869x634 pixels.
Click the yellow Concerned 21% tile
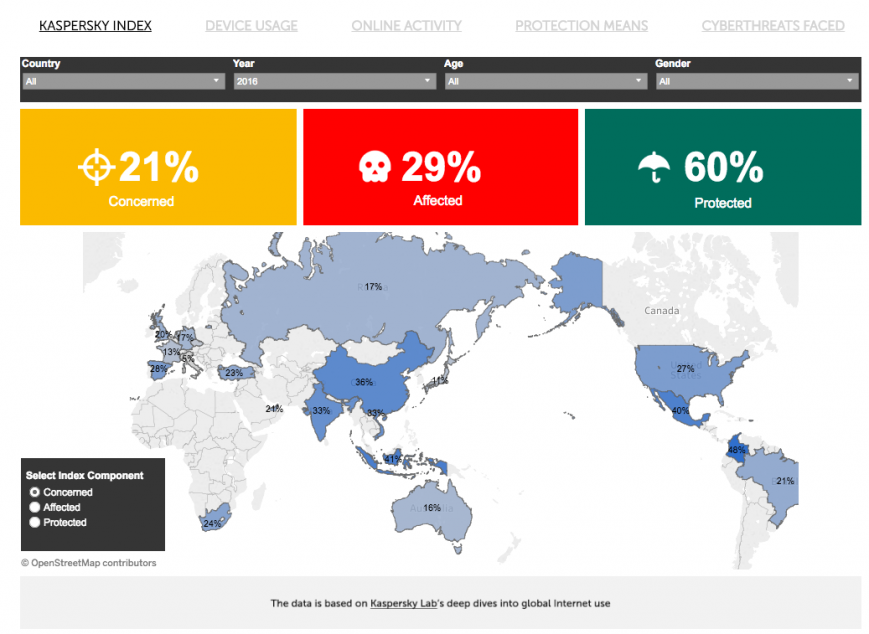[159, 167]
